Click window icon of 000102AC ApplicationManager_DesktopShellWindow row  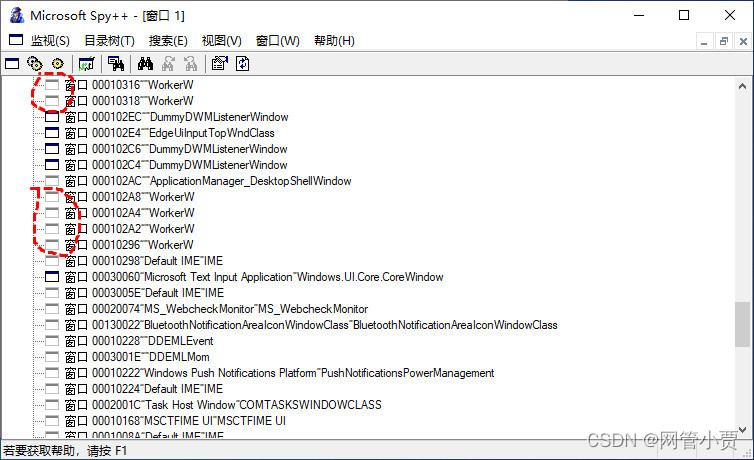(x=52, y=181)
